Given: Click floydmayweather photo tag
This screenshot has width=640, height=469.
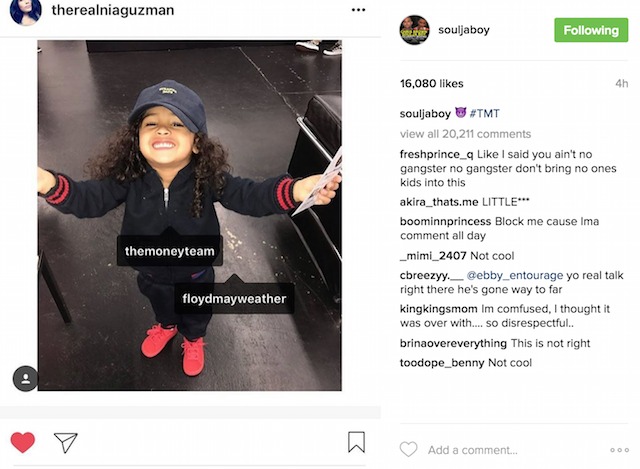Looking at the screenshot, I should [x=234, y=299].
